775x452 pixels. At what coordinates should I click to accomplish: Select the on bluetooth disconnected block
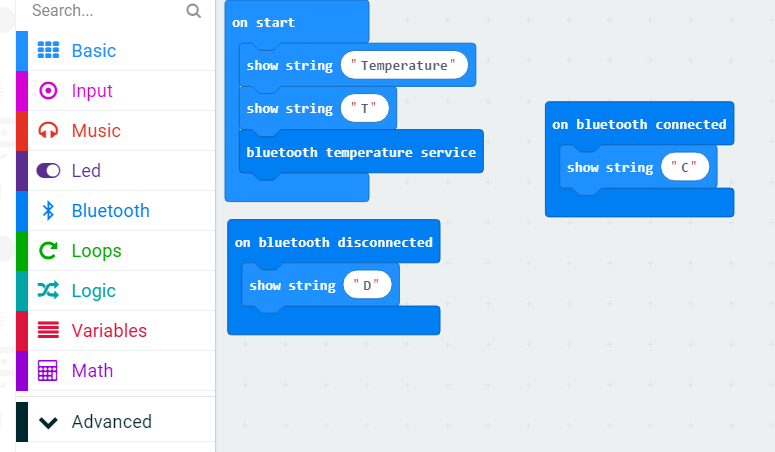tap(333, 242)
